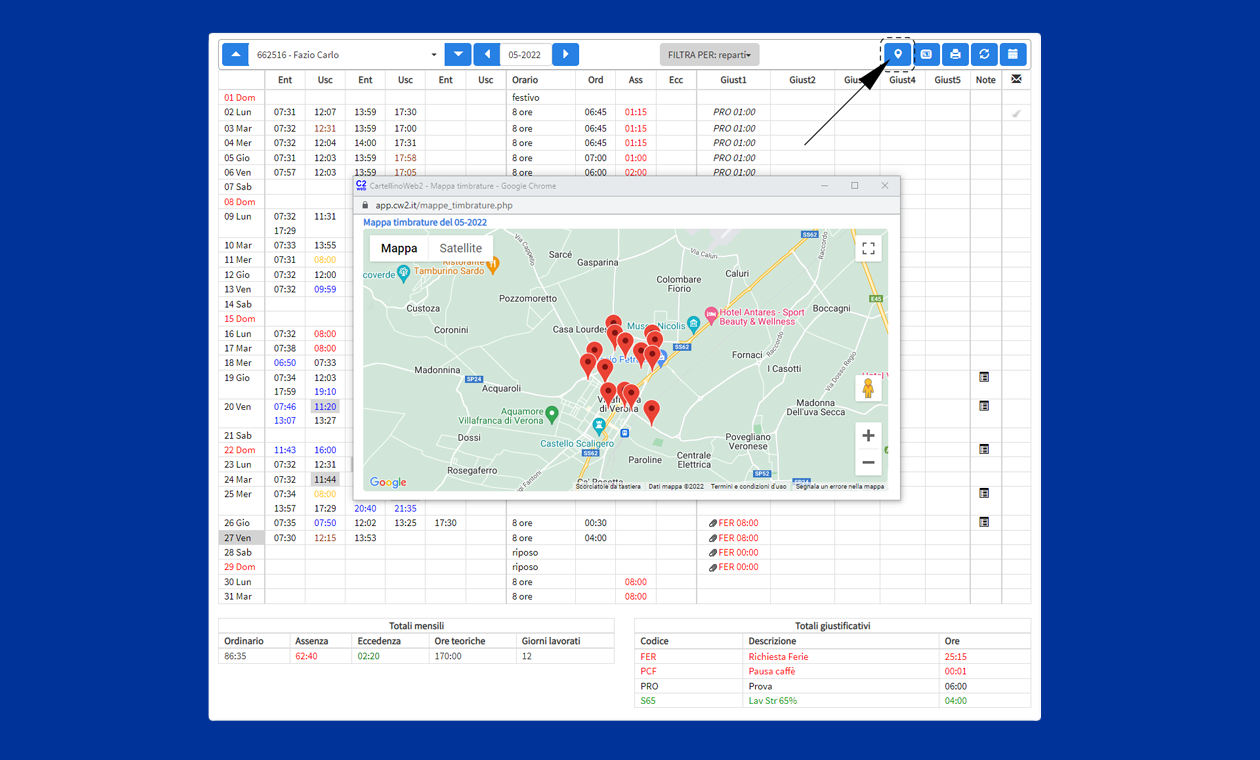Click Lav Str 65% in totals table
The height and width of the screenshot is (760, 1260).
774,701
